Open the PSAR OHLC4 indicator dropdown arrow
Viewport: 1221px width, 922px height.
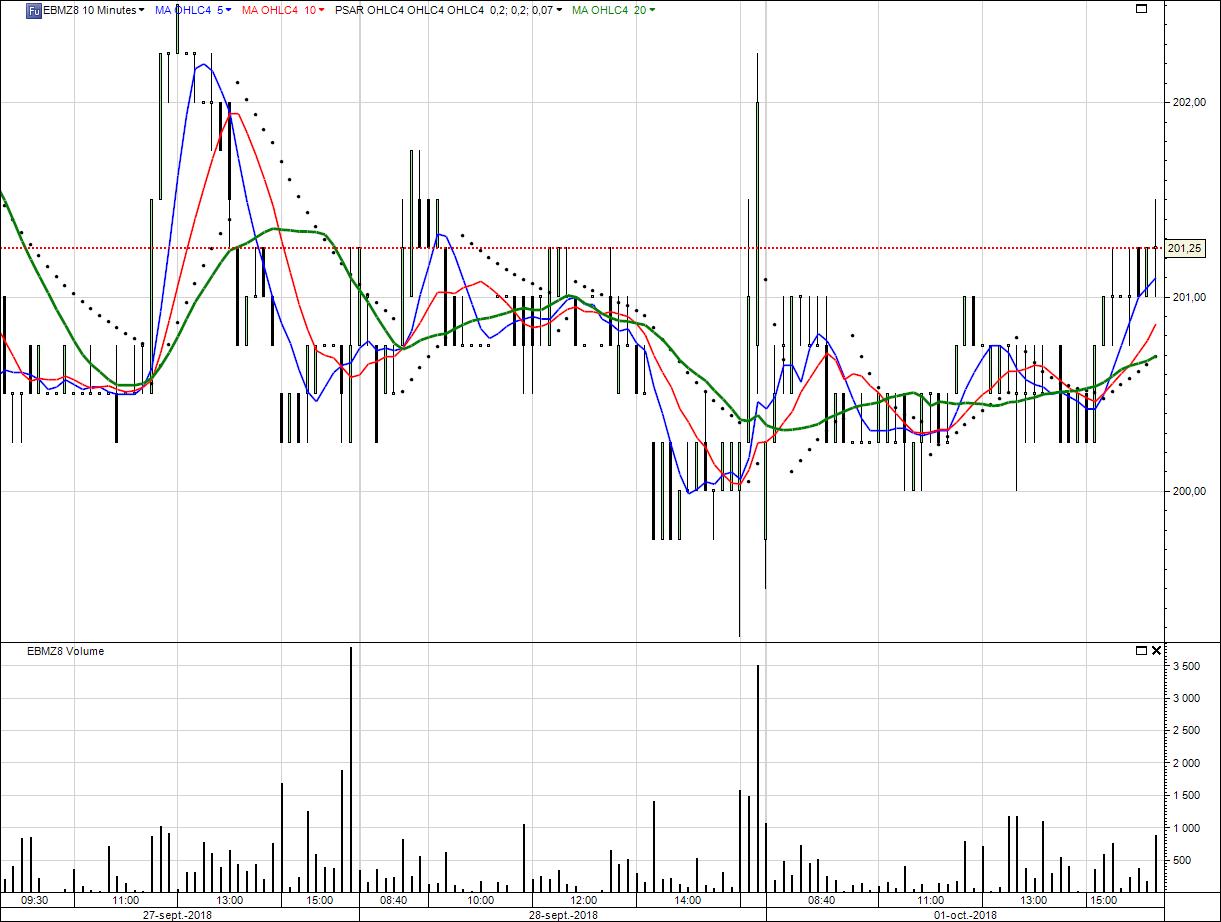click(558, 10)
